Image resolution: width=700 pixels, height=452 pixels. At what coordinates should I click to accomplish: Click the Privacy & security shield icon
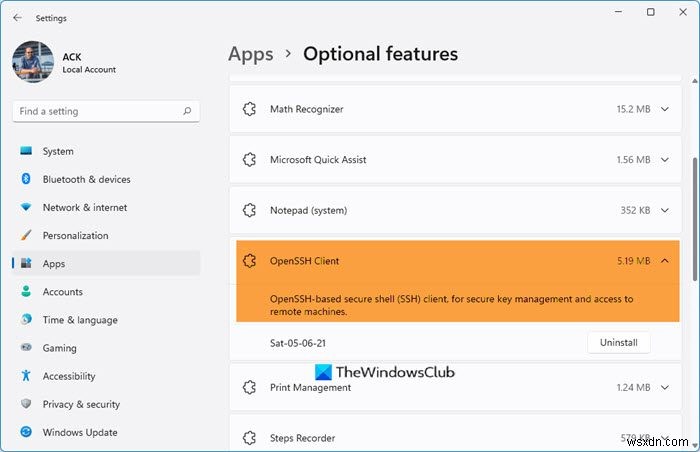tap(26, 404)
